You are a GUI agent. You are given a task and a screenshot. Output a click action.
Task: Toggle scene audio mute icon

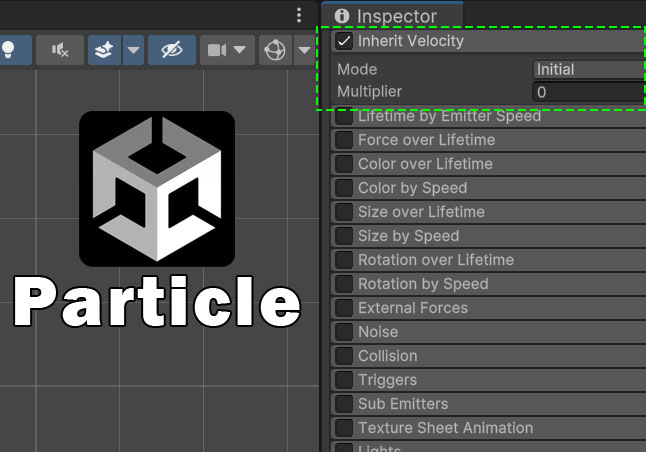(60, 50)
